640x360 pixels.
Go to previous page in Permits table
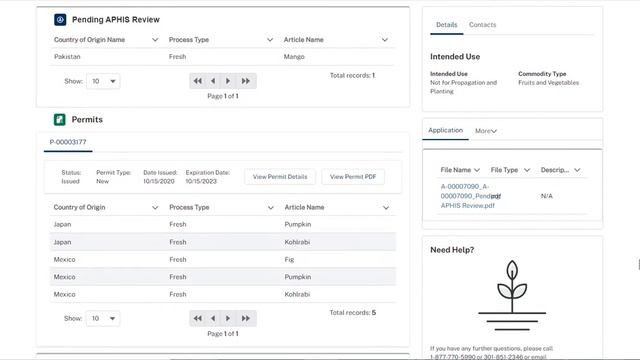pos(213,318)
